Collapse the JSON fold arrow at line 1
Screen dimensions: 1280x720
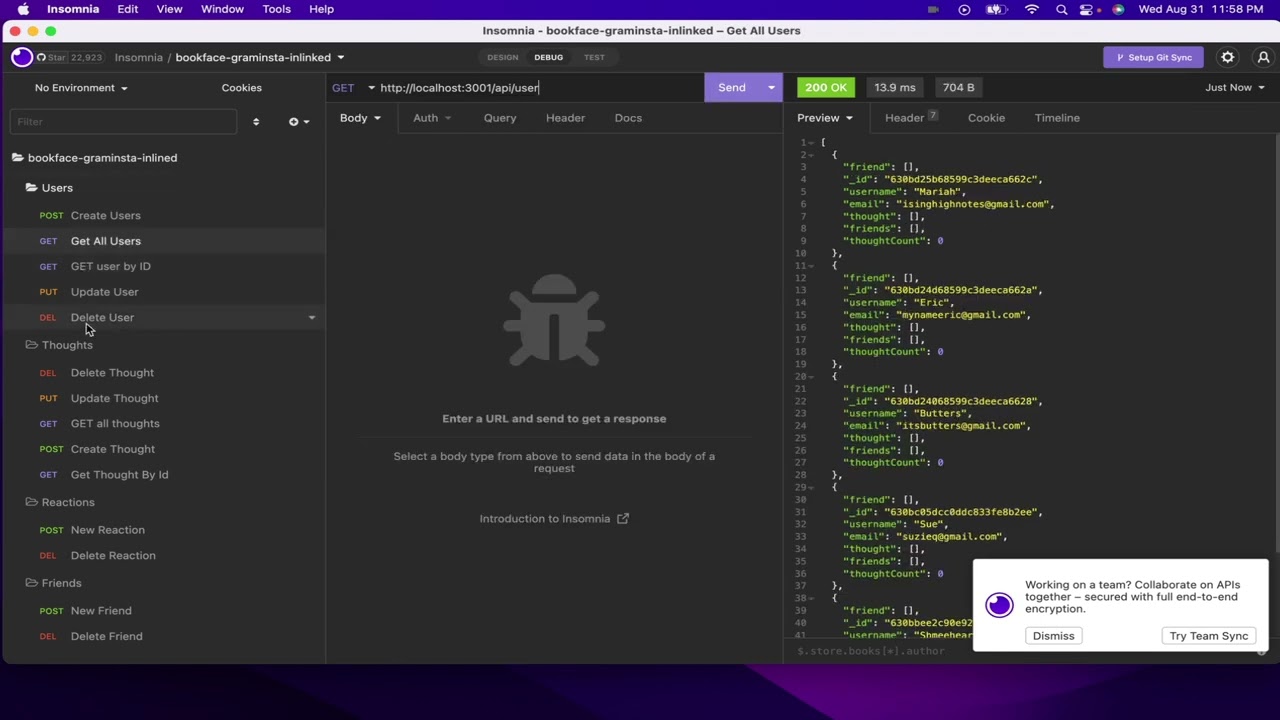[811, 143]
